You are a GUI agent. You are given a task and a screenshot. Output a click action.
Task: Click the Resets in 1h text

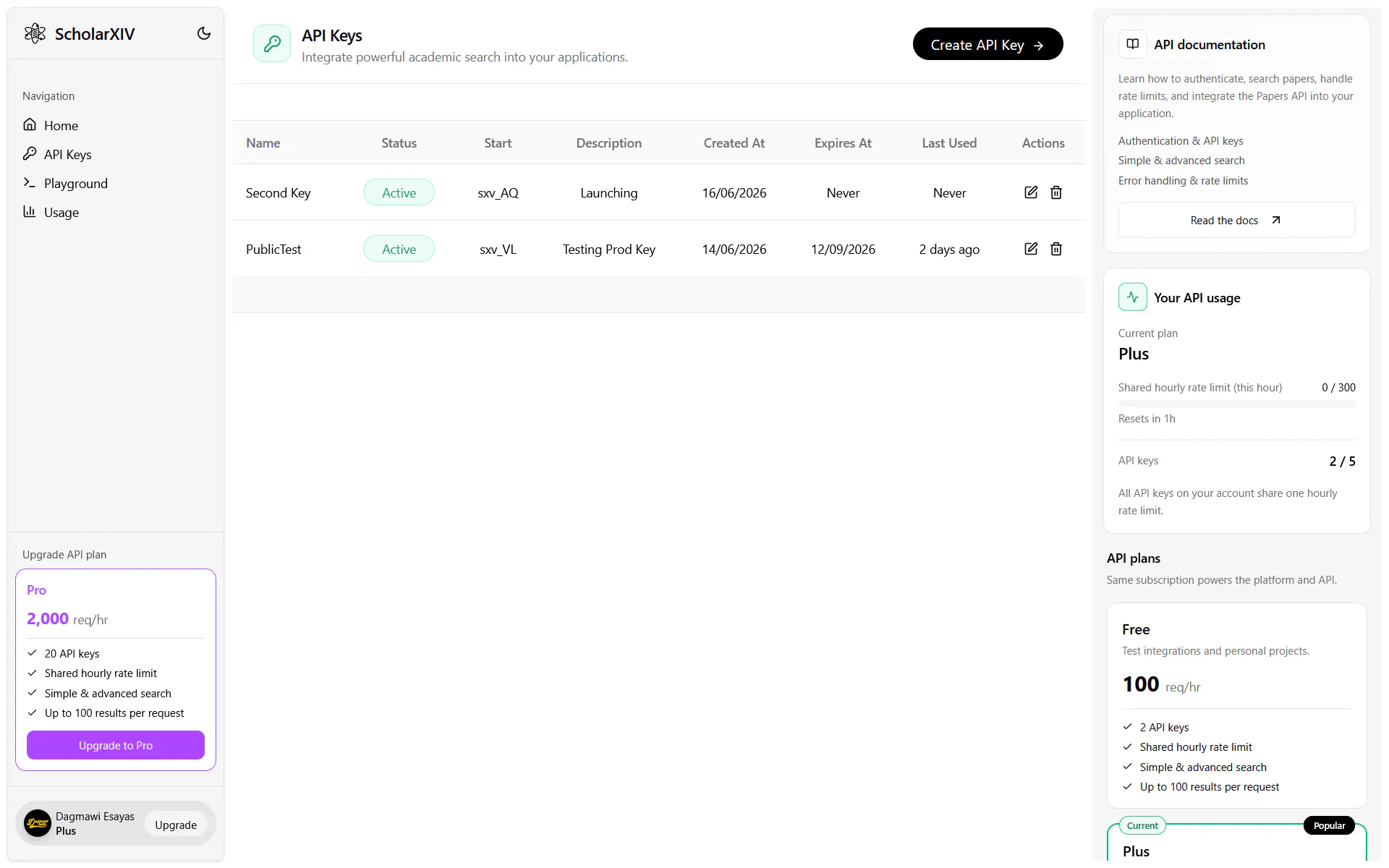coord(1147,418)
